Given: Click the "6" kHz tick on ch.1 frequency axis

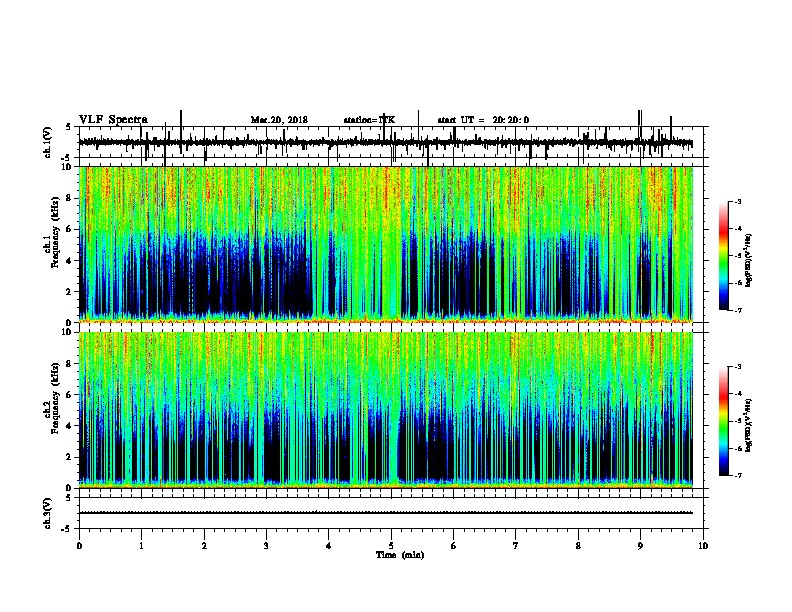Looking at the screenshot, I should tap(70, 229).
